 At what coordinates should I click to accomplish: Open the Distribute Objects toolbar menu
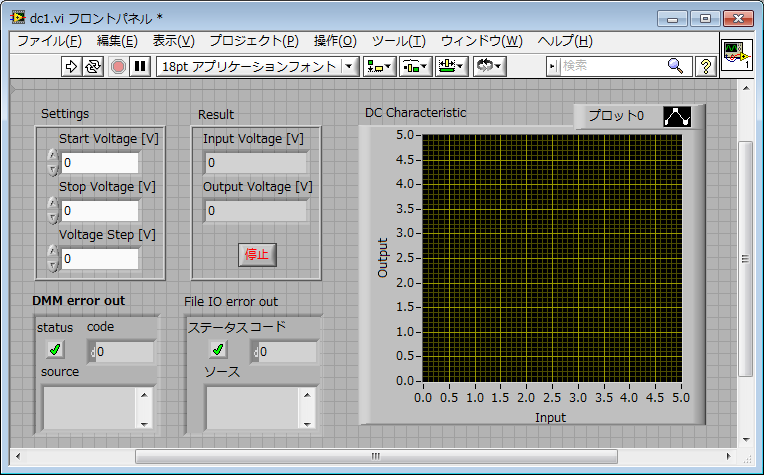click(x=416, y=66)
